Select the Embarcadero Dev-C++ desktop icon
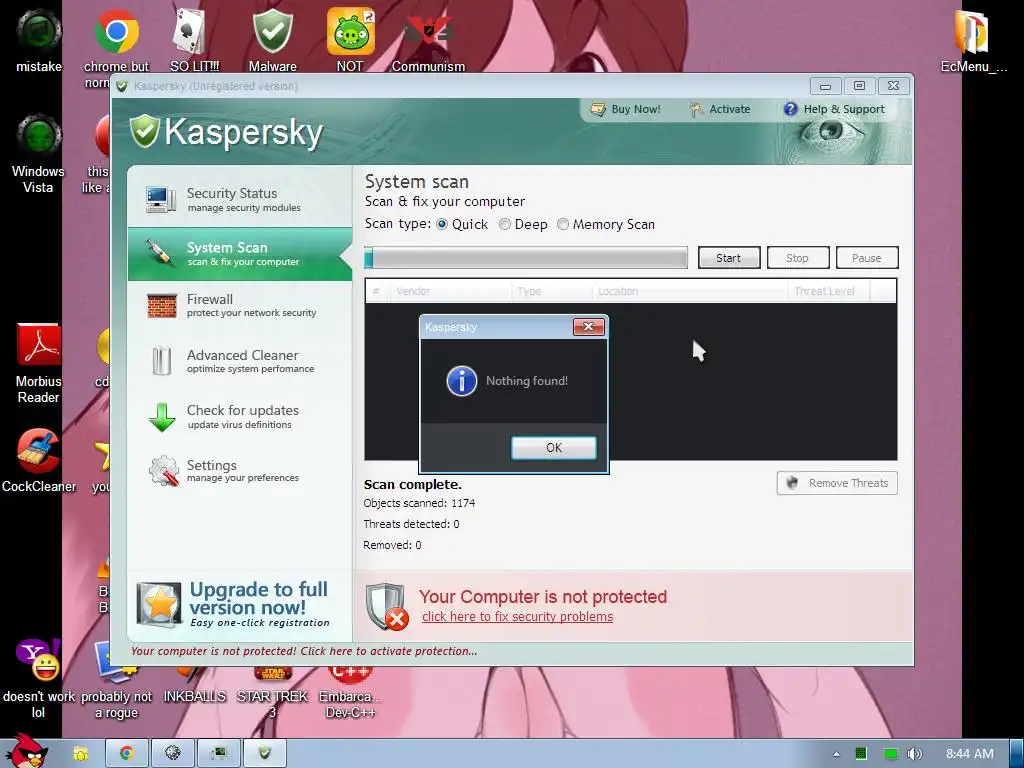The image size is (1024, 768). [350, 692]
